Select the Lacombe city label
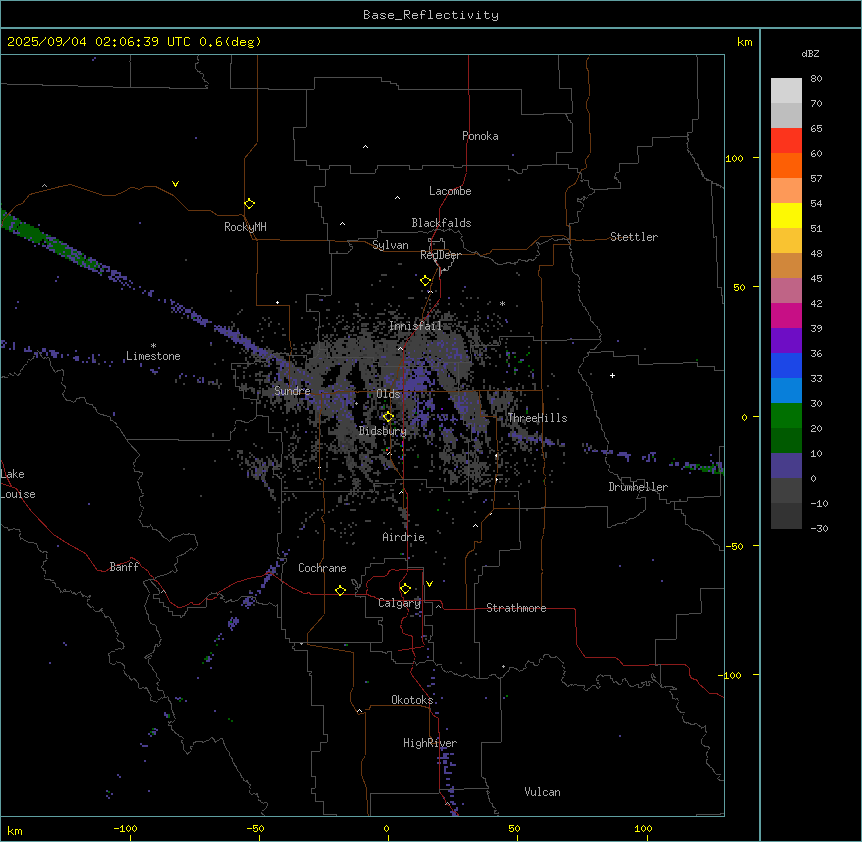Viewport: 862px width, 842px height. click(x=450, y=191)
